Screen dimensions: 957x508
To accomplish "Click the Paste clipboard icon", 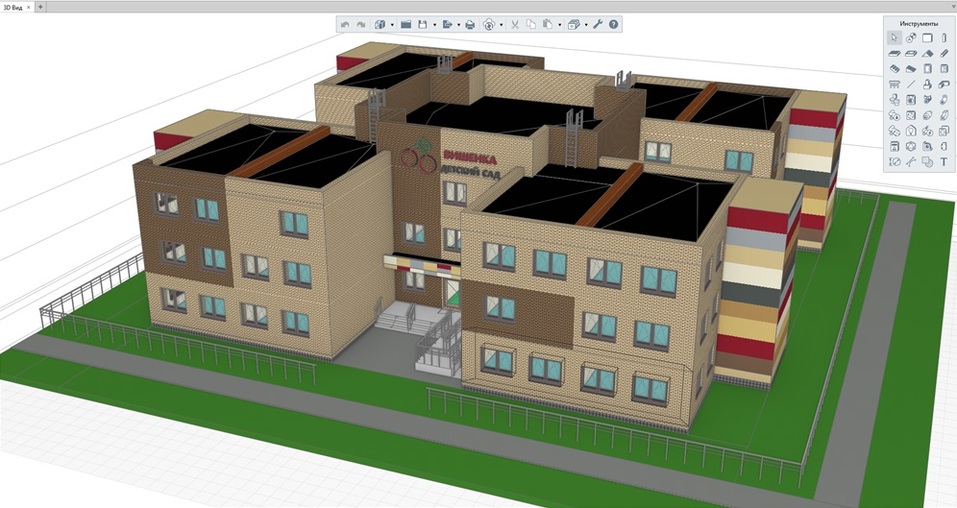I will 547,24.
